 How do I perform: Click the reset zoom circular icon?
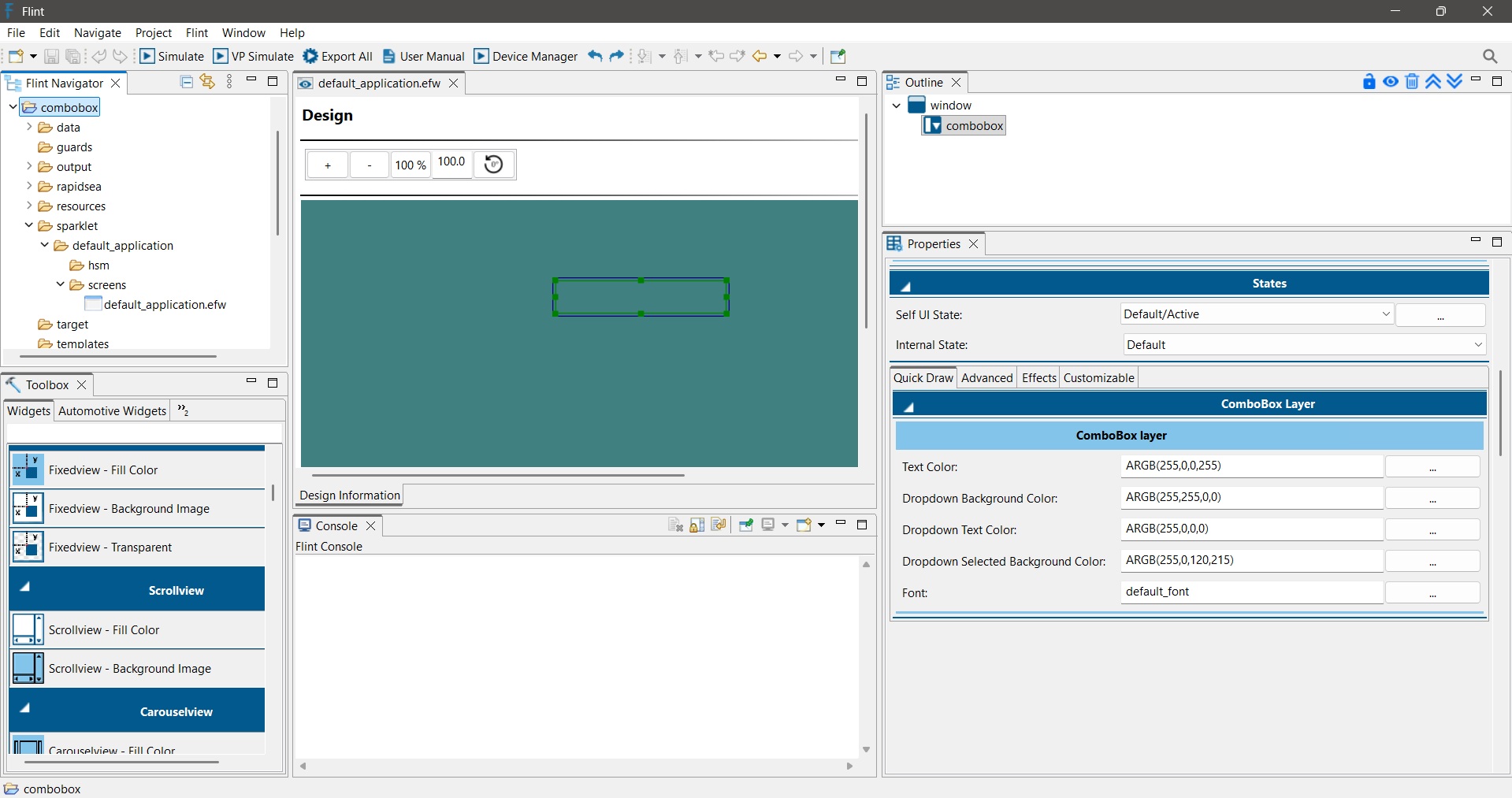tap(494, 165)
